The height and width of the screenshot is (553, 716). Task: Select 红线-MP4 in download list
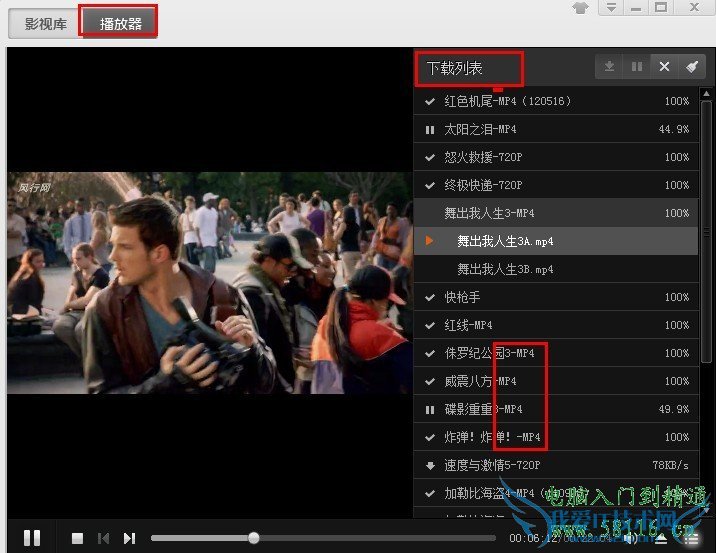tap(556, 325)
